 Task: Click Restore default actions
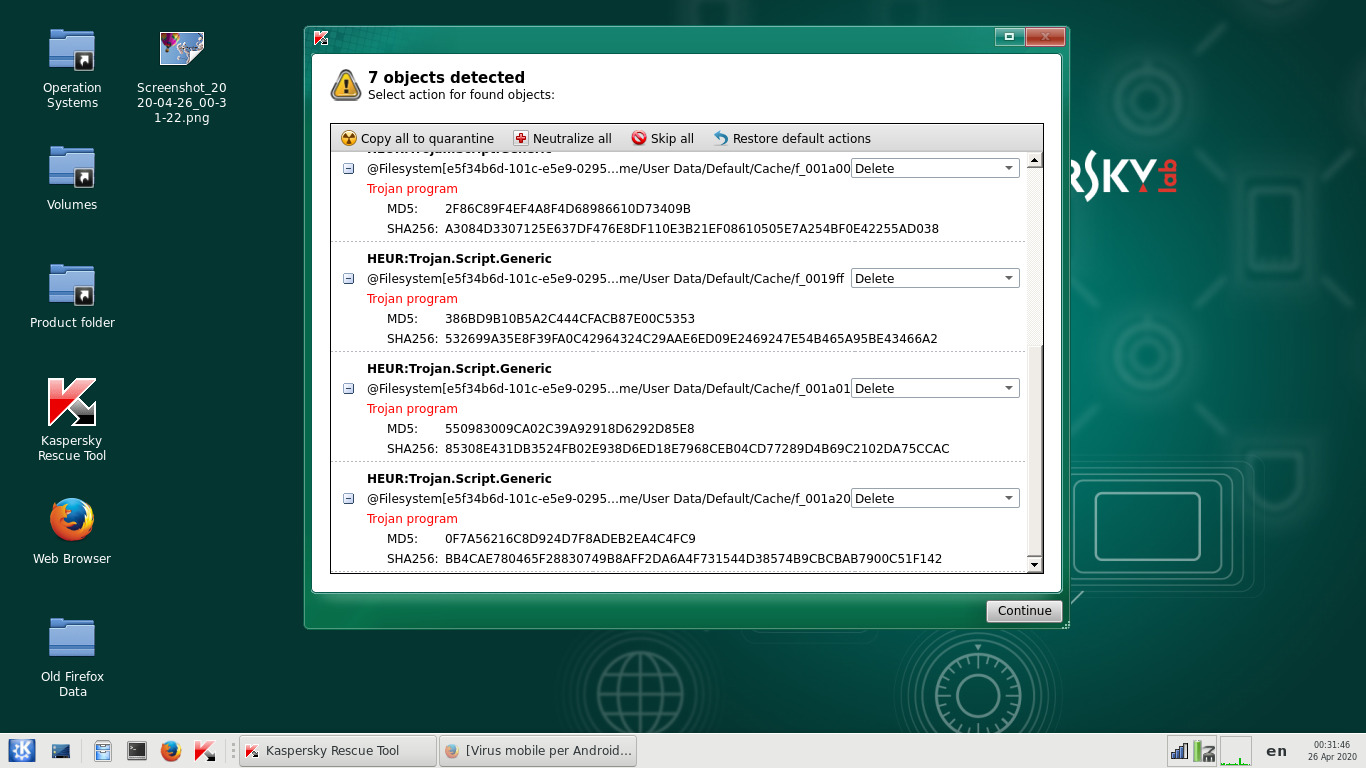[792, 138]
